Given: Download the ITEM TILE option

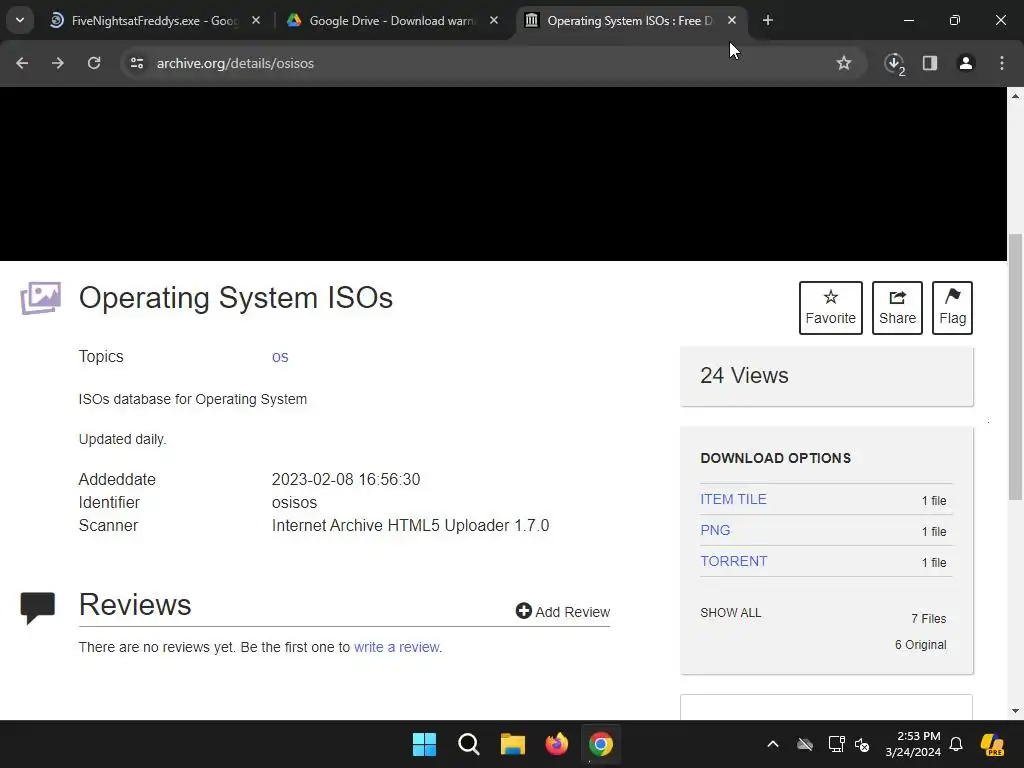Looking at the screenshot, I should click(x=733, y=499).
